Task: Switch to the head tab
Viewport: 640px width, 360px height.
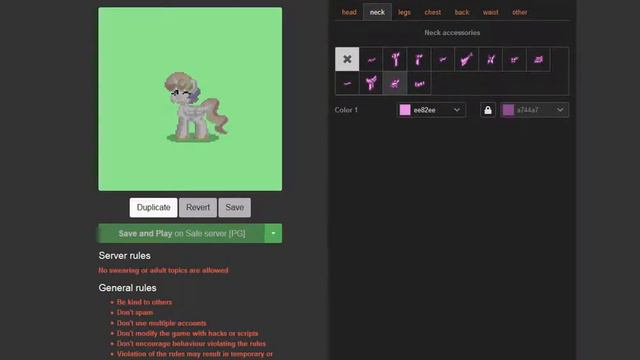Action: (x=349, y=12)
